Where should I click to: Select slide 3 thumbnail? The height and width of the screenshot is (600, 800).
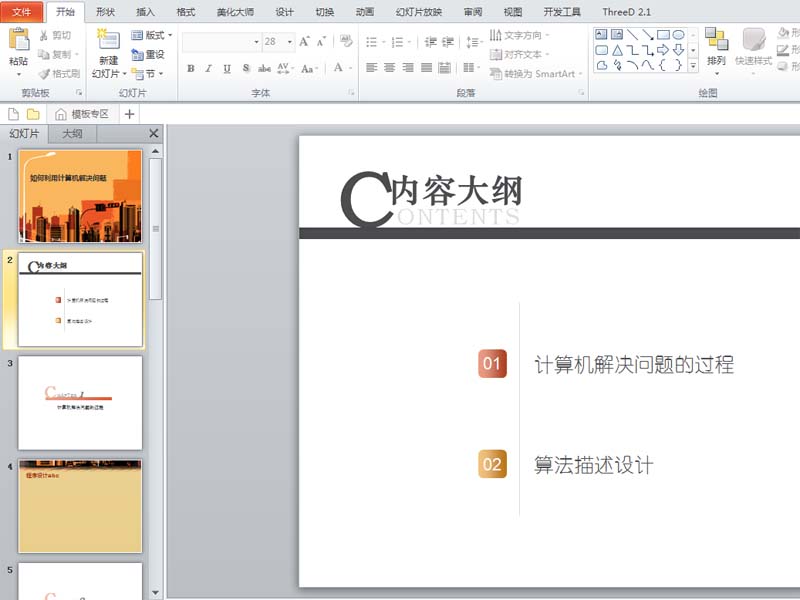click(x=81, y=403)
